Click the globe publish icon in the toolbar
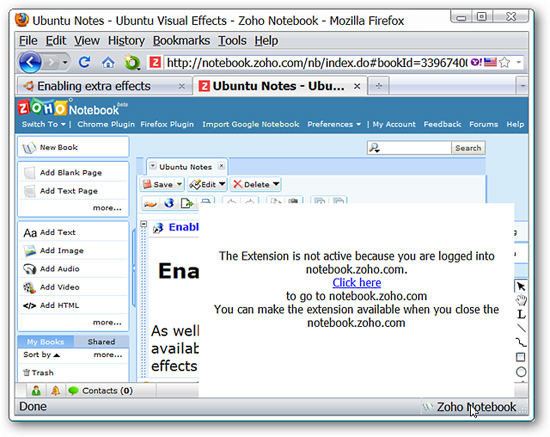550x437 pixels. 169,203
